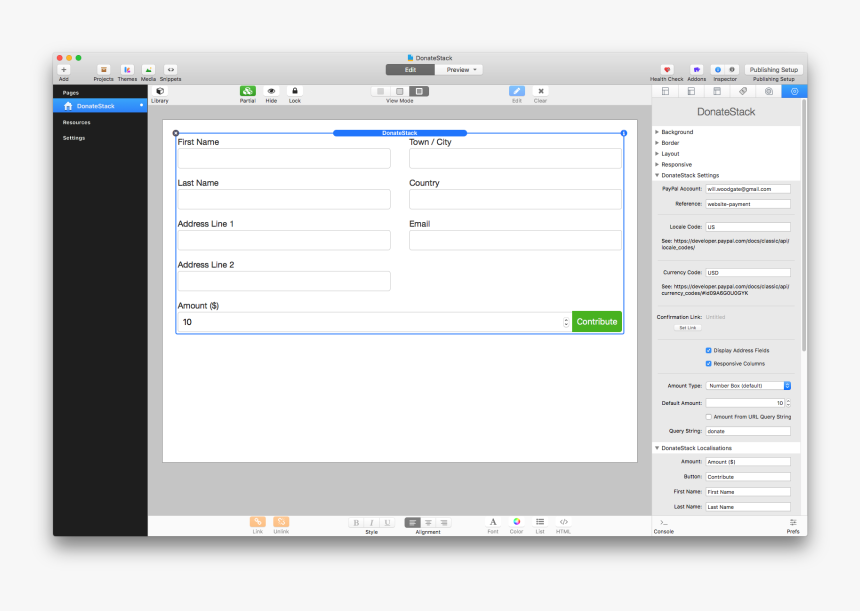Open the Snippets panel
Viewport: 860px width, 611px height.
(x=170, y=70)
